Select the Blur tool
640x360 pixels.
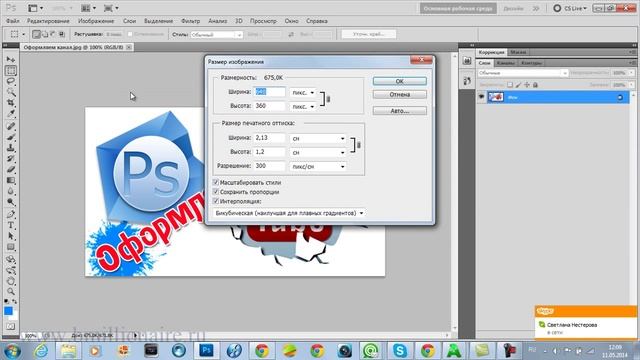point(11,191)
